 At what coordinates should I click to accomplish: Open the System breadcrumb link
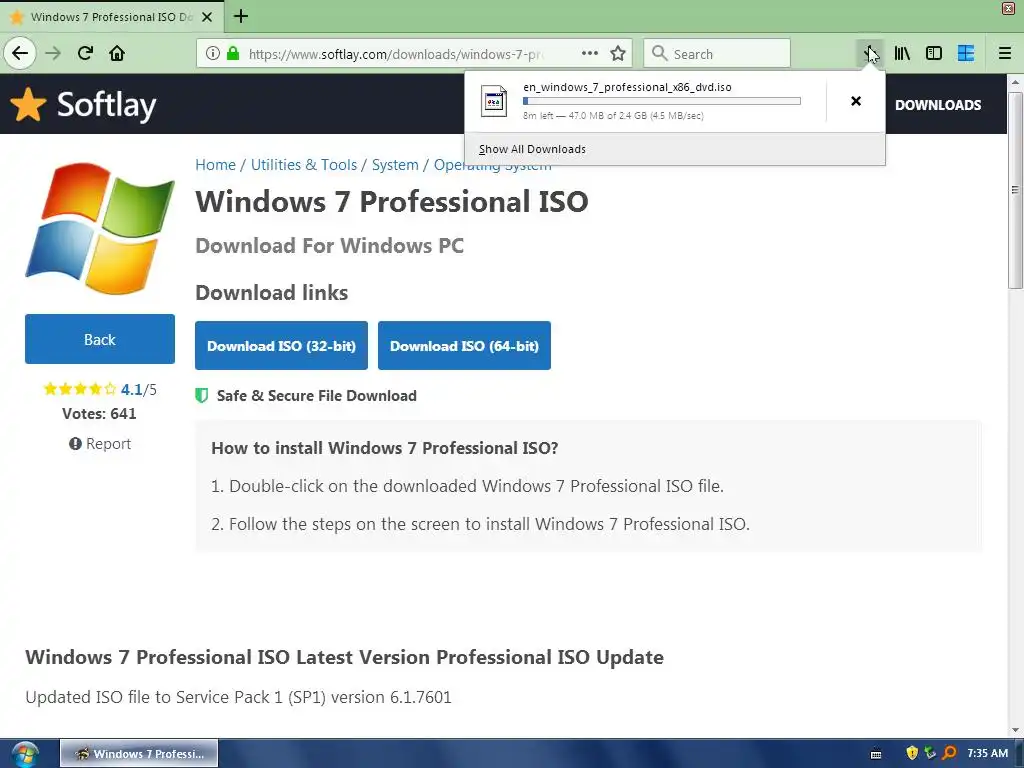[x=395, y=165]
